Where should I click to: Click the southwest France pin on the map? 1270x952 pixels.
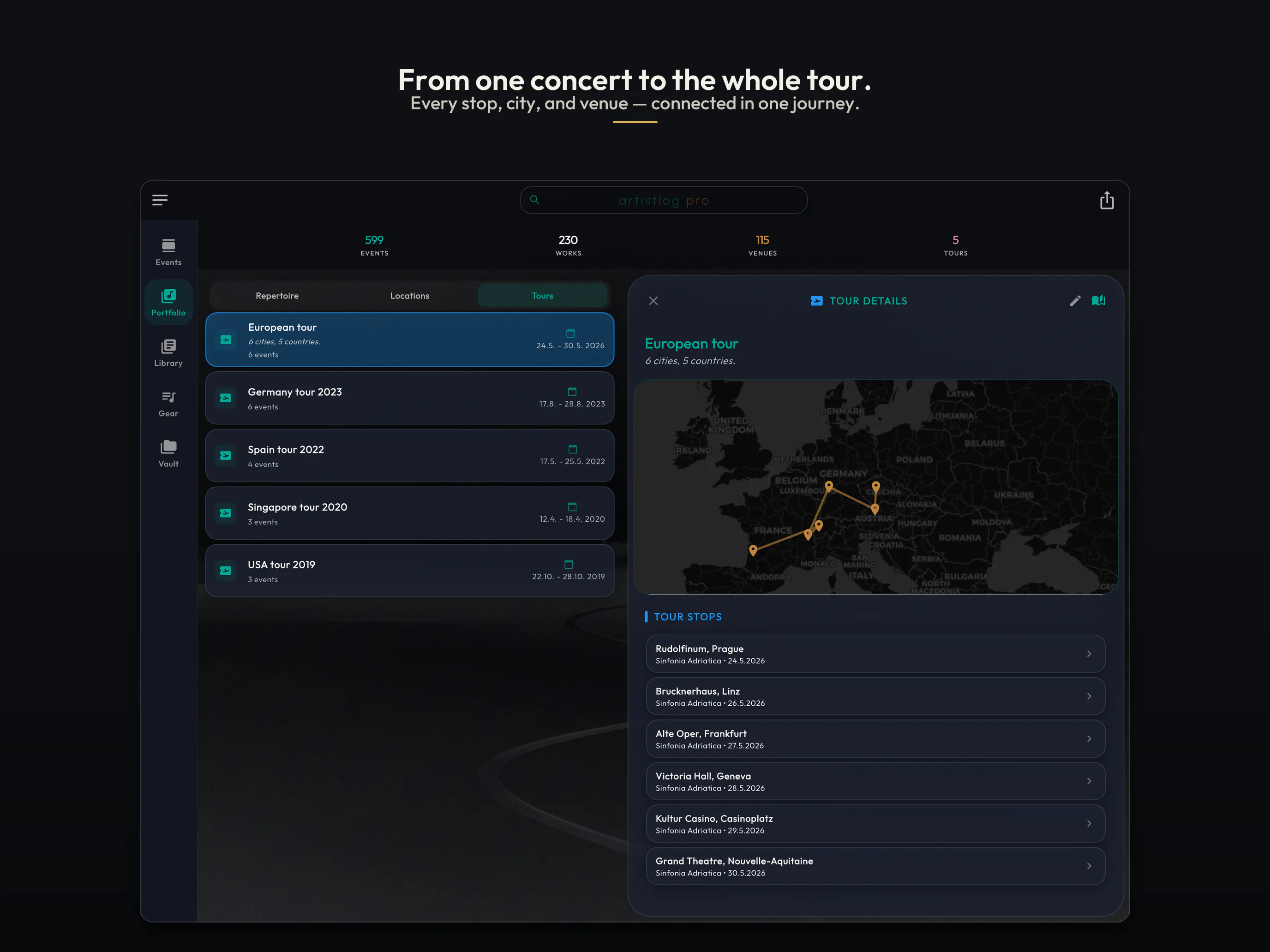[x=753, y=551]
